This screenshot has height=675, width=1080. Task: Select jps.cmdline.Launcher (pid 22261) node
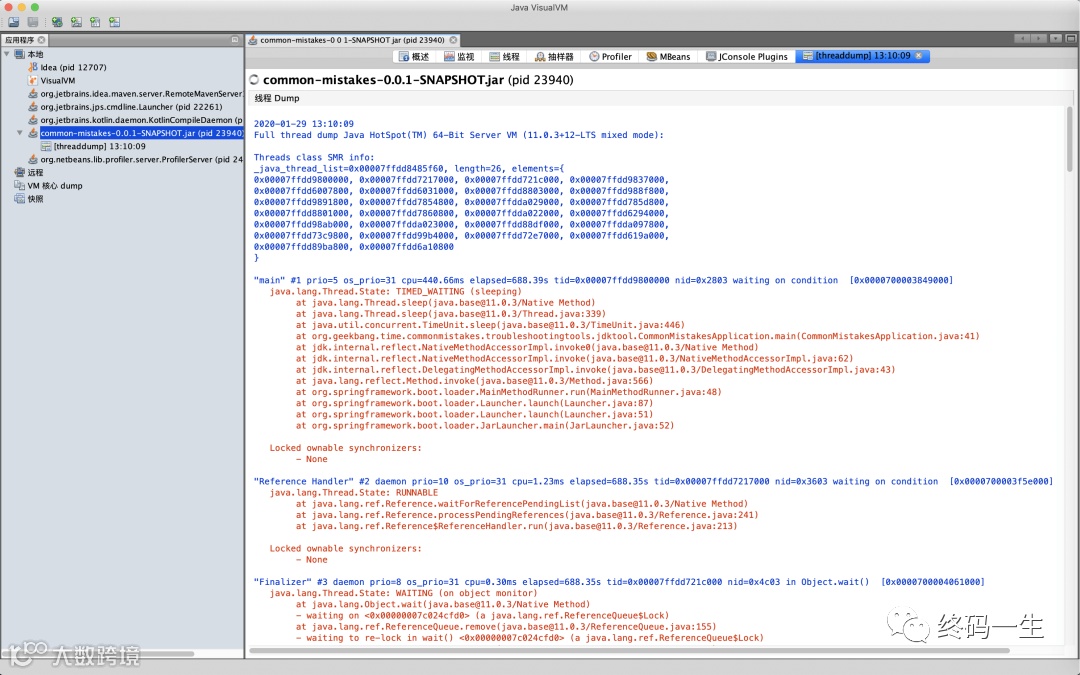tap(131, 106)
